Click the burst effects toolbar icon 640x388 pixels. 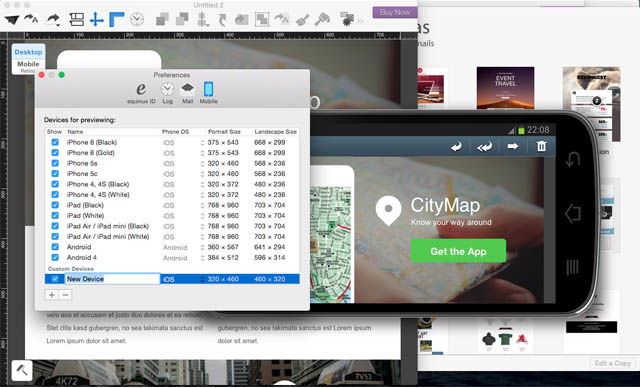coord(347,19)
